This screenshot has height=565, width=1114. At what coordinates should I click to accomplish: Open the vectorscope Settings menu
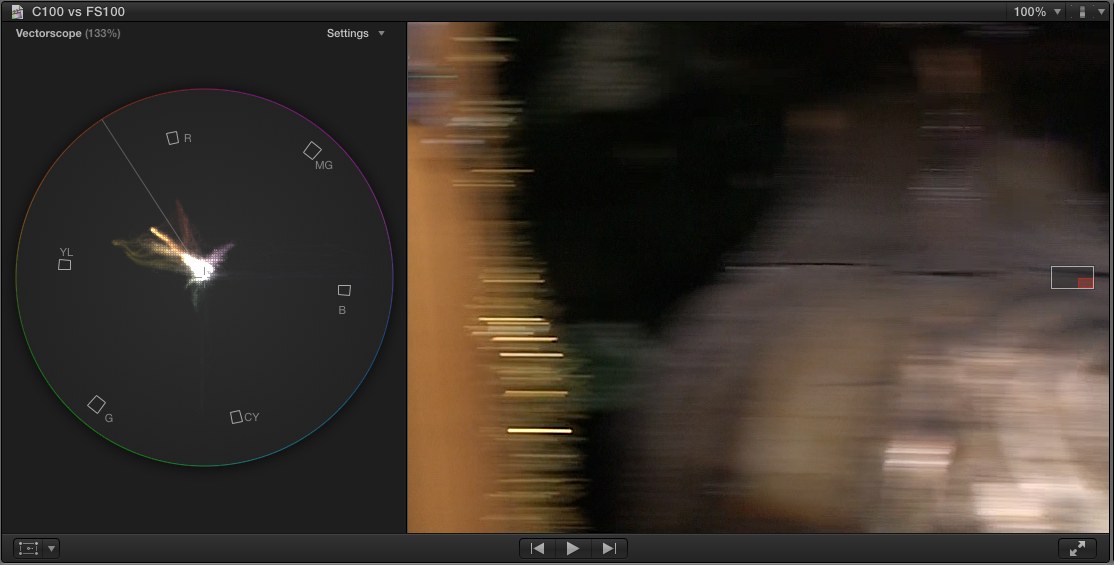[x=355, y=33]
